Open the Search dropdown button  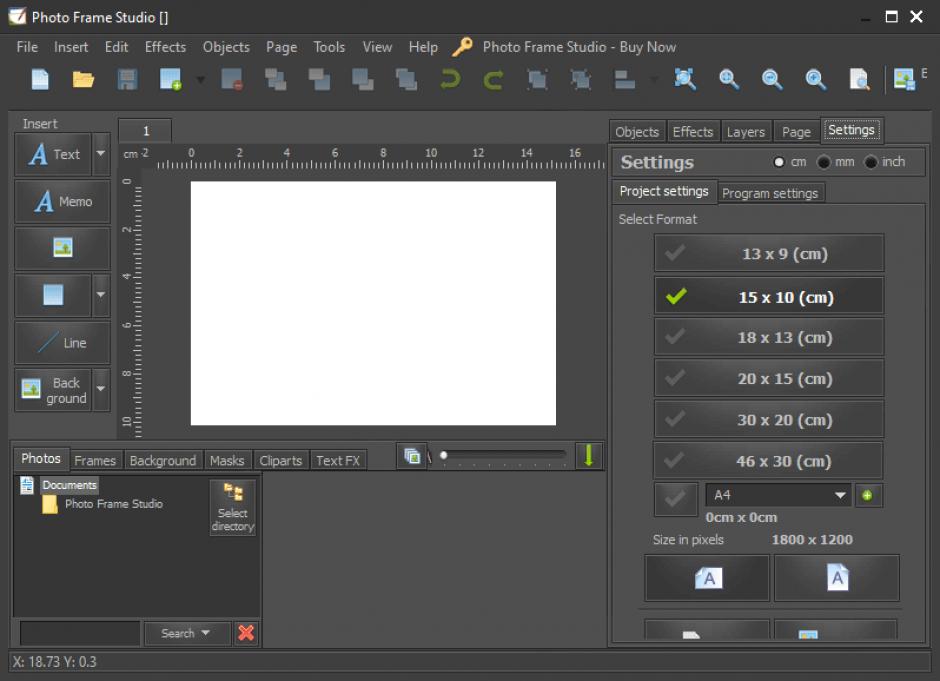point(186,633)
